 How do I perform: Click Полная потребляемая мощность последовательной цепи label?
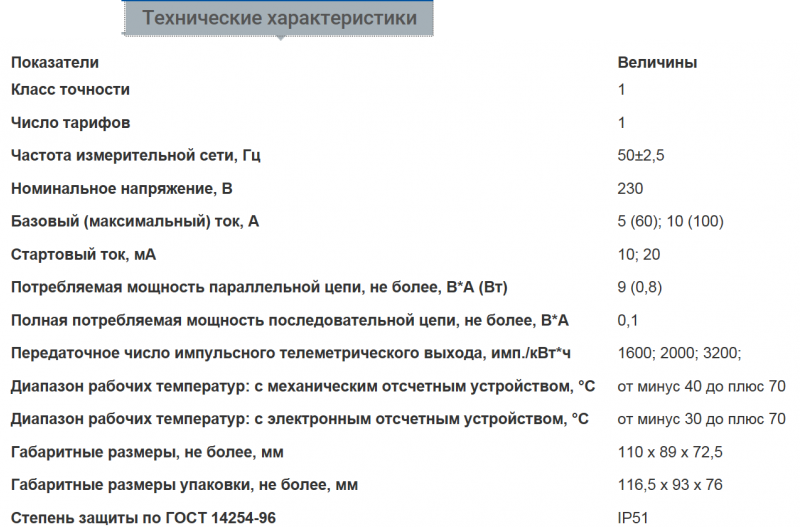[x=290, y=320]
